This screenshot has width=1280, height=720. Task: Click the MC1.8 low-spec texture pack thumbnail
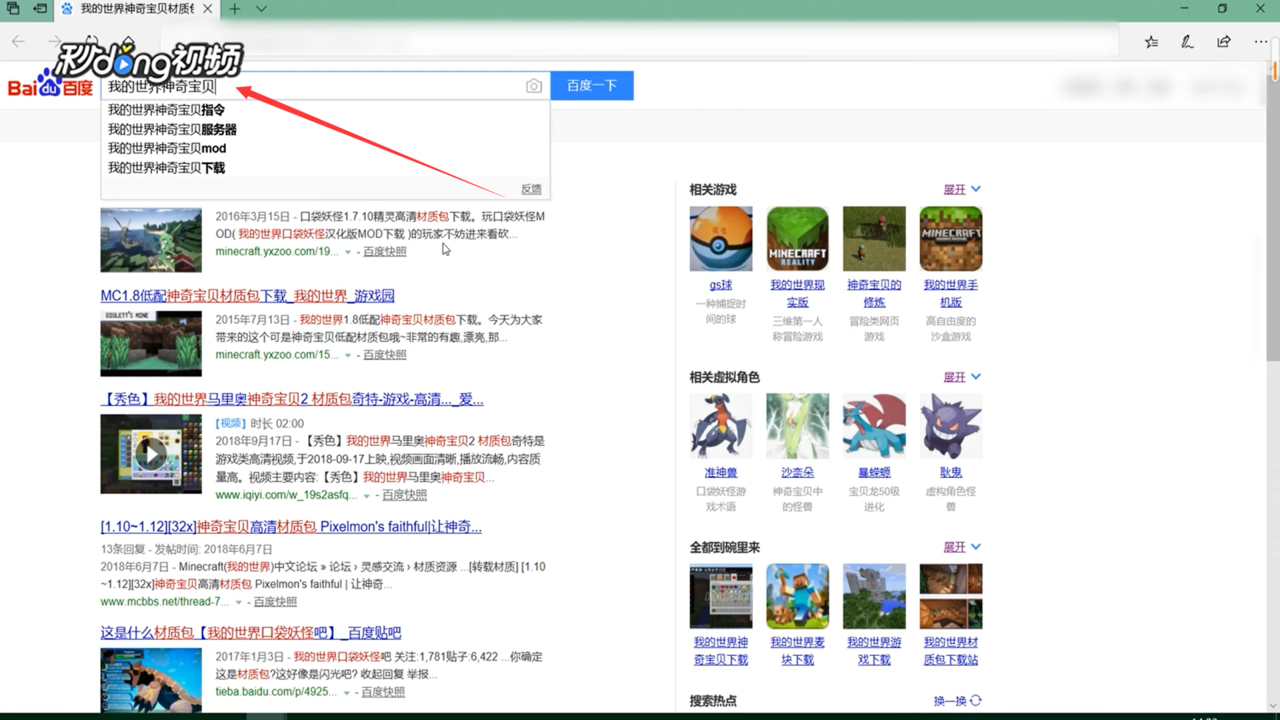151,343
